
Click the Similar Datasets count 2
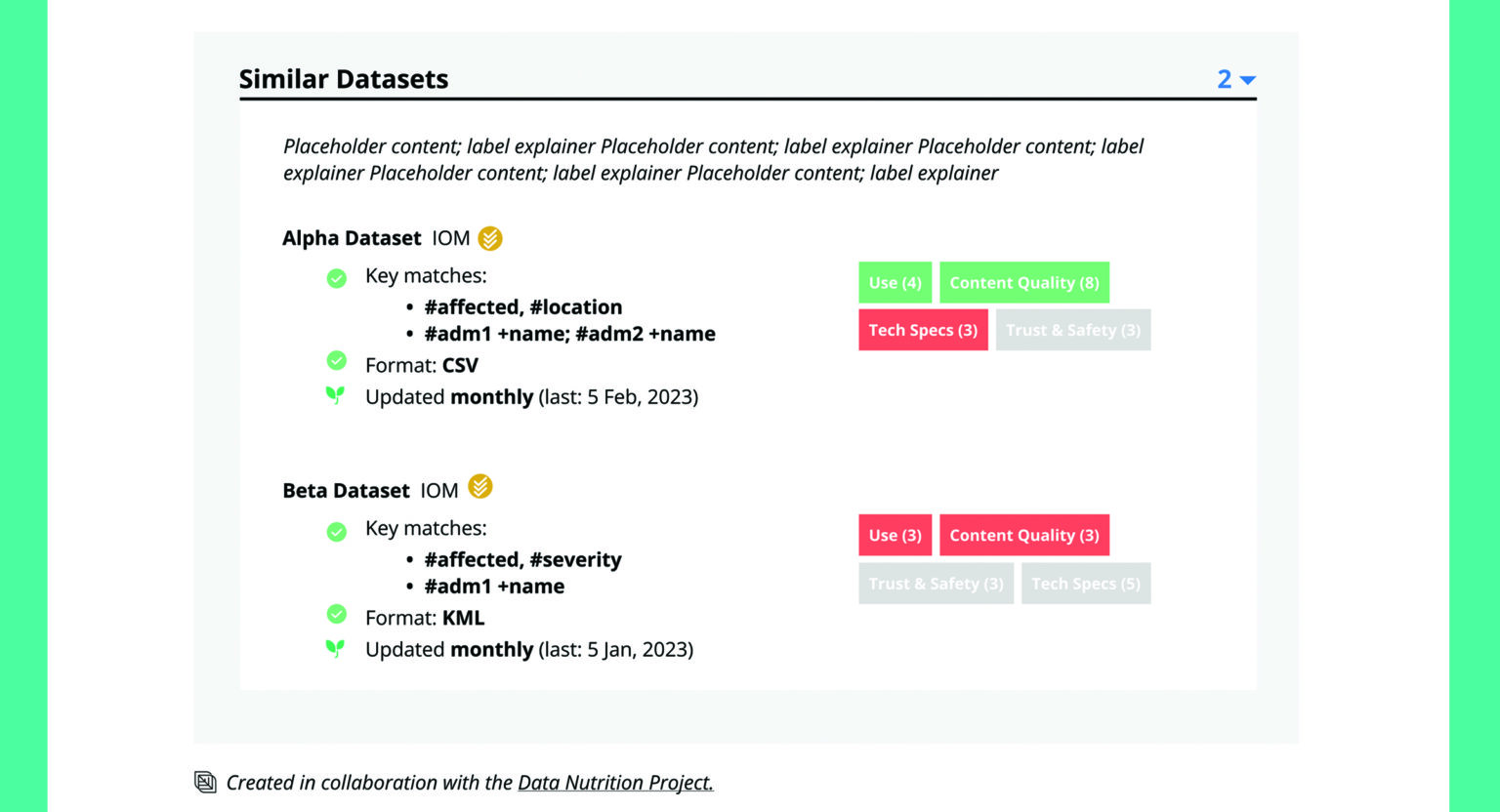tap(1224, 79)
